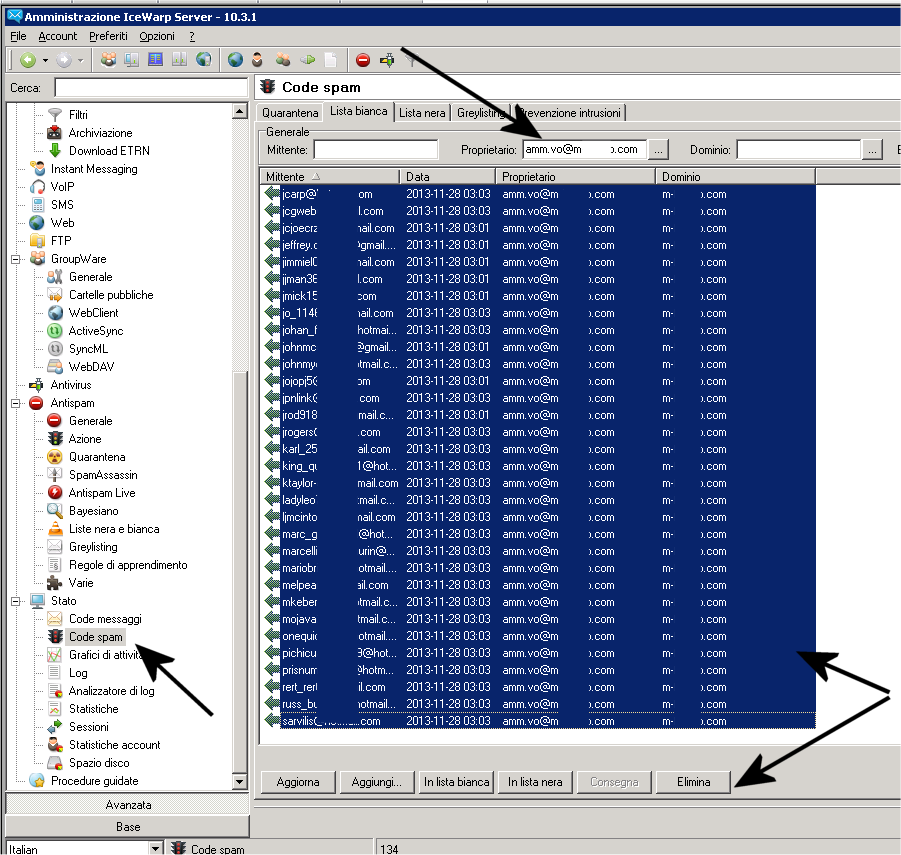The image size is (901, 855).
Task: Select Download ETRN in the tree
Action: [x=109, y=151]
